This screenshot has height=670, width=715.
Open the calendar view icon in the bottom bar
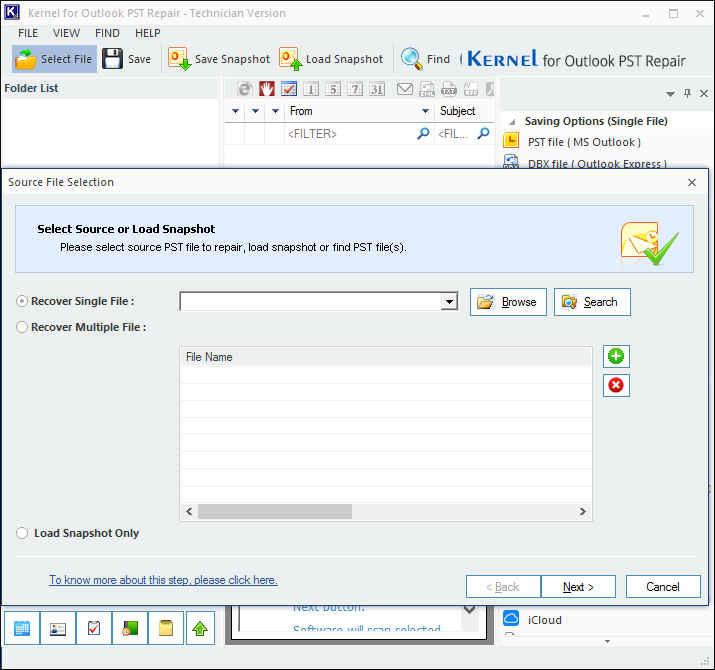coord(22,628)
